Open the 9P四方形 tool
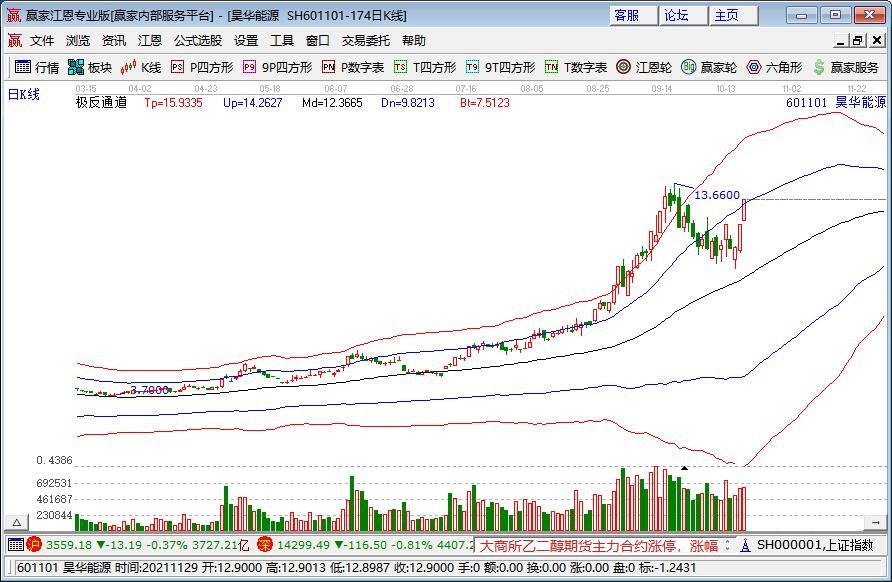Image resolution: width=892 pixels, height=582 pixels. pos(277,67)
